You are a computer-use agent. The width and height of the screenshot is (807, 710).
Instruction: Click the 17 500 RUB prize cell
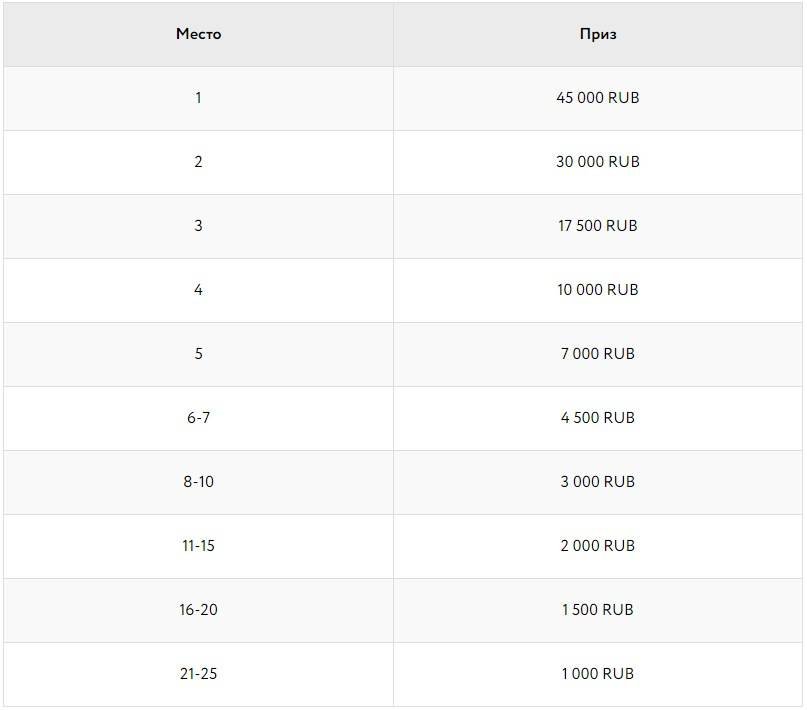pos(598,226)
